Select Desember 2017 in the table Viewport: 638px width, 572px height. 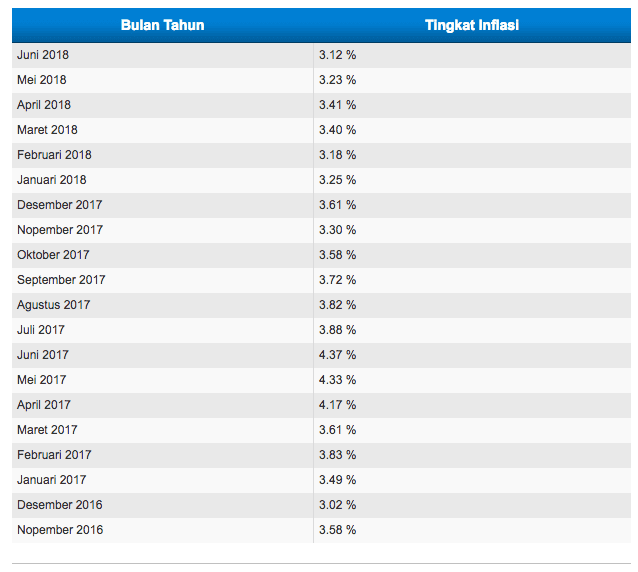point(60,205)
